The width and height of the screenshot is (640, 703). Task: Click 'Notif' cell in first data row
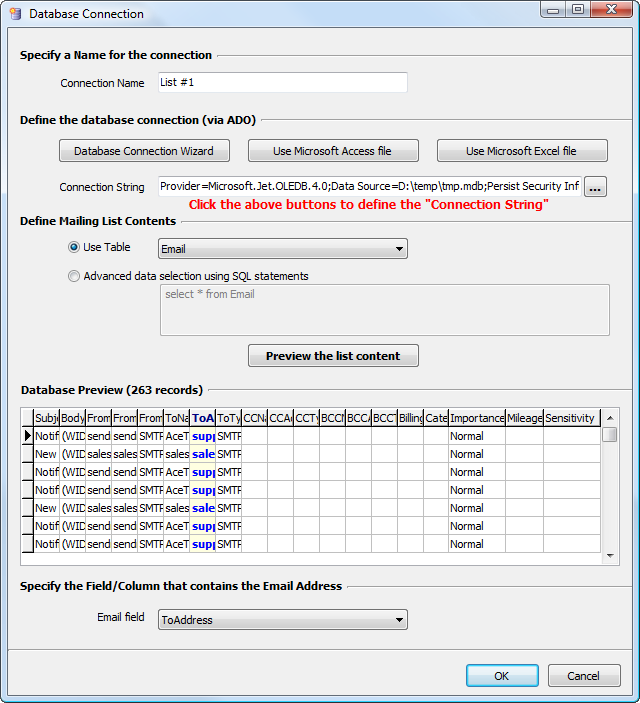click(47, 436)
